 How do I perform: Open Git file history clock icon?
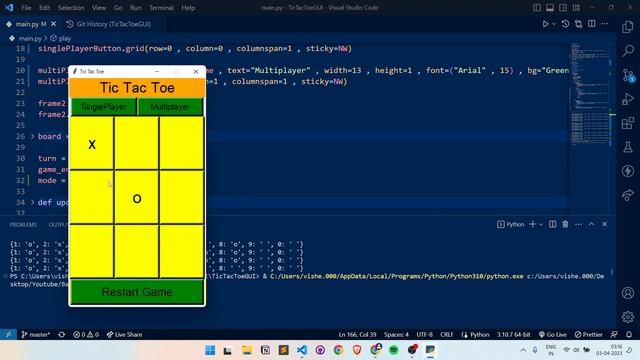click(565, 24)
